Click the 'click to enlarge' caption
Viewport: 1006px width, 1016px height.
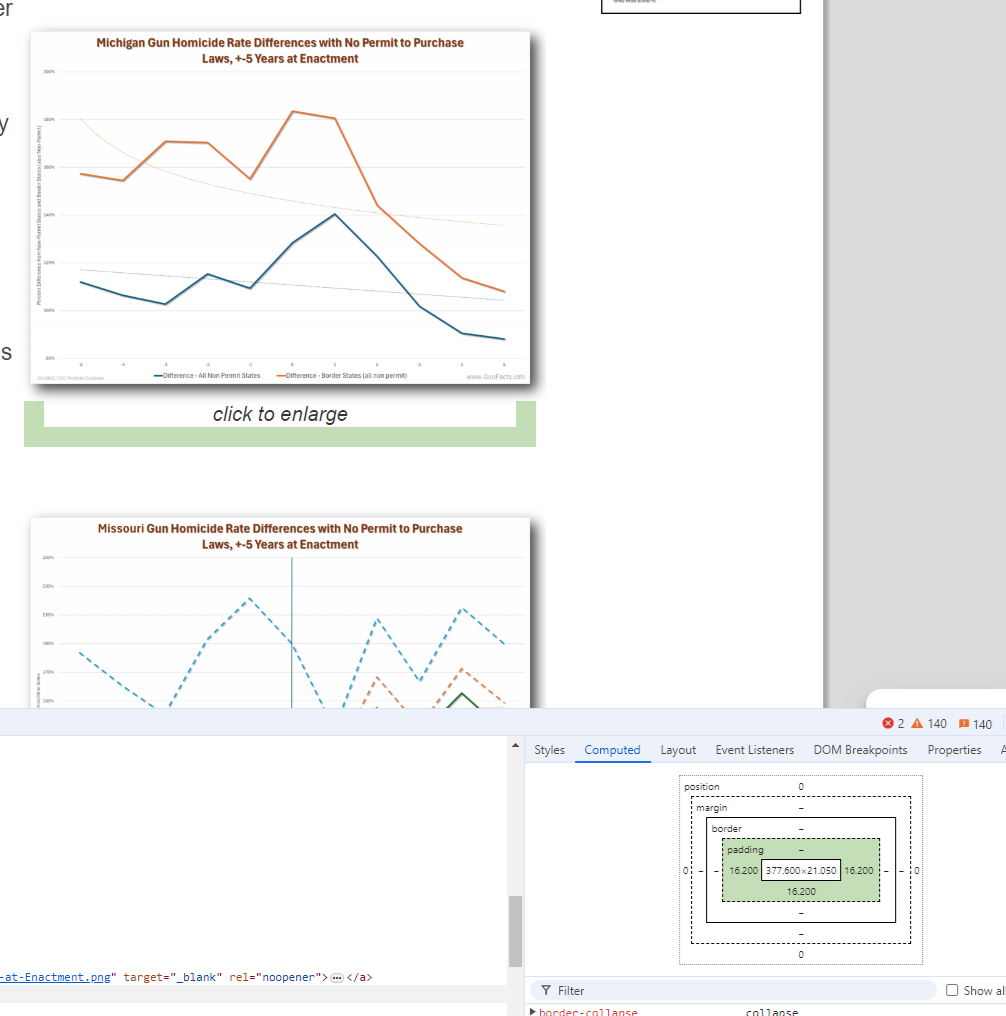[280, 414]
